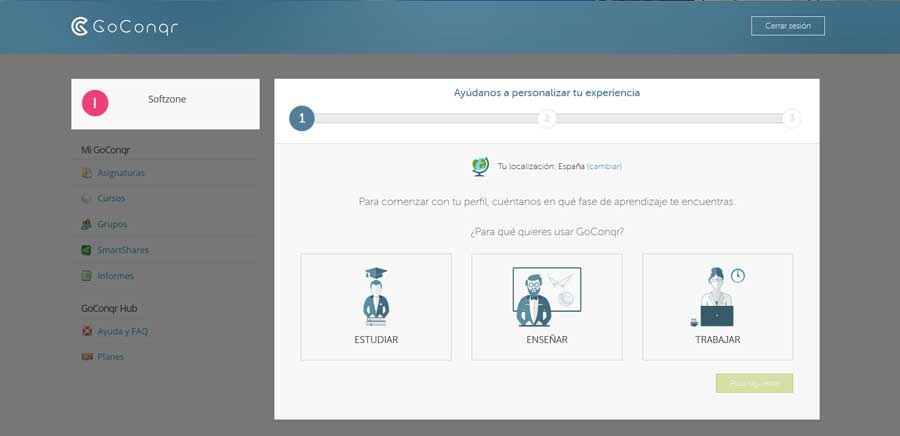Click the '¿Para qué quieres usar GoConqr?' text
Screen dimensions: 900x436
pos(547,232)
